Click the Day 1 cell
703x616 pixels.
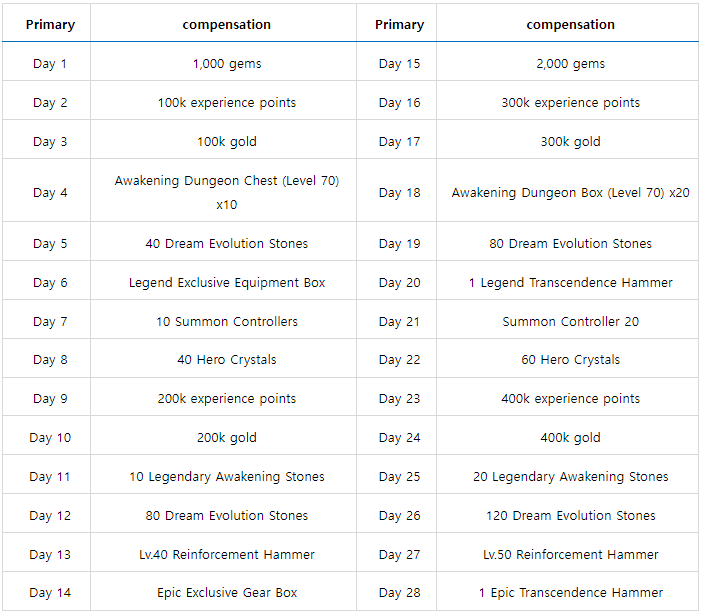50,64
